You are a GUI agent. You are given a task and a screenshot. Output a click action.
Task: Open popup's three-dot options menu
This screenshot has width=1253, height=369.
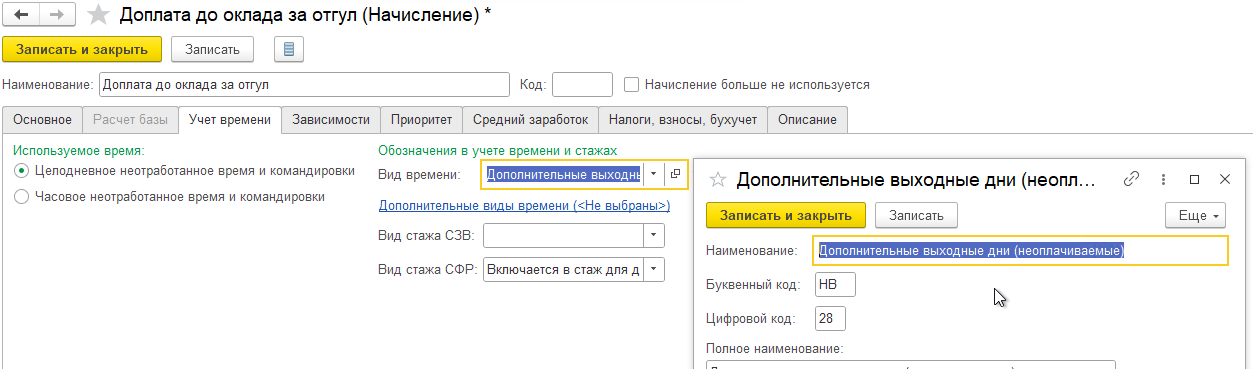[x=1163, y=179]
